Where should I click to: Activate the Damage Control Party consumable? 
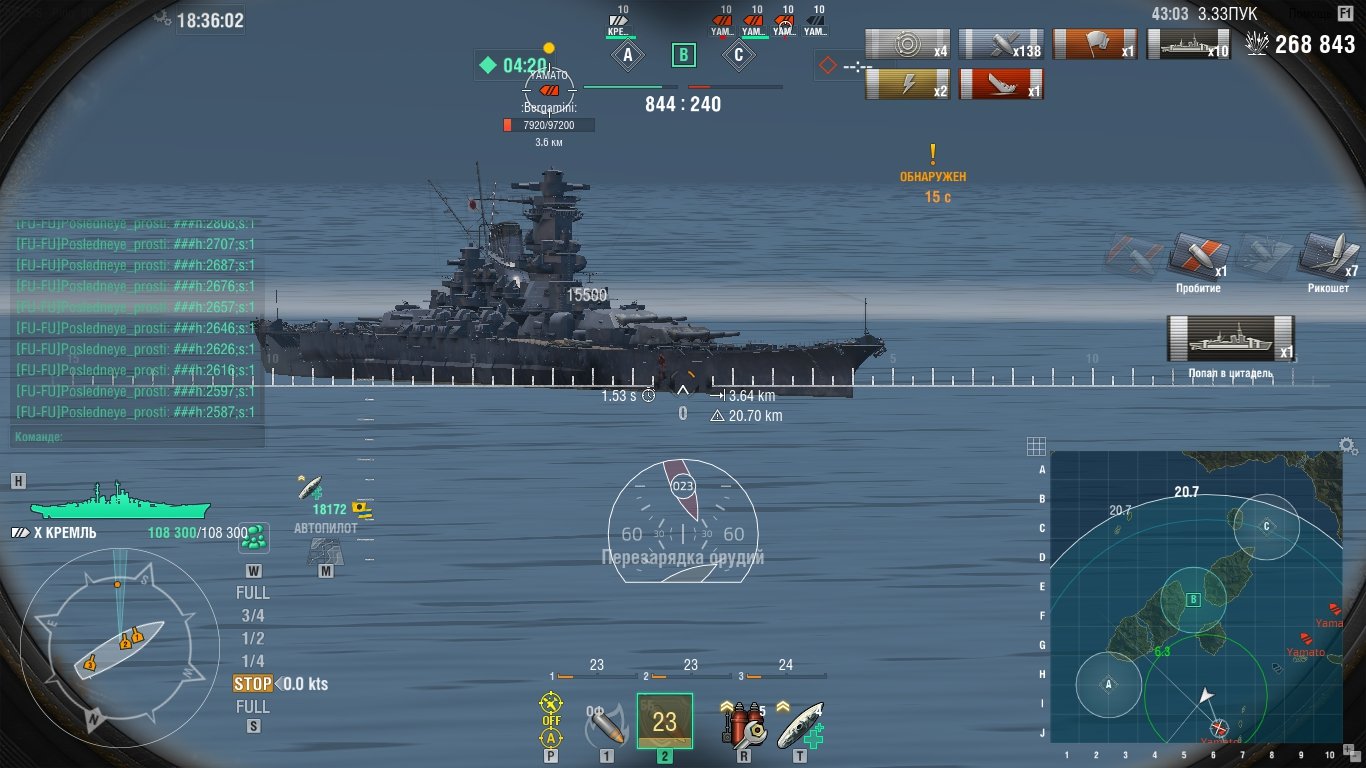point(743,722)
